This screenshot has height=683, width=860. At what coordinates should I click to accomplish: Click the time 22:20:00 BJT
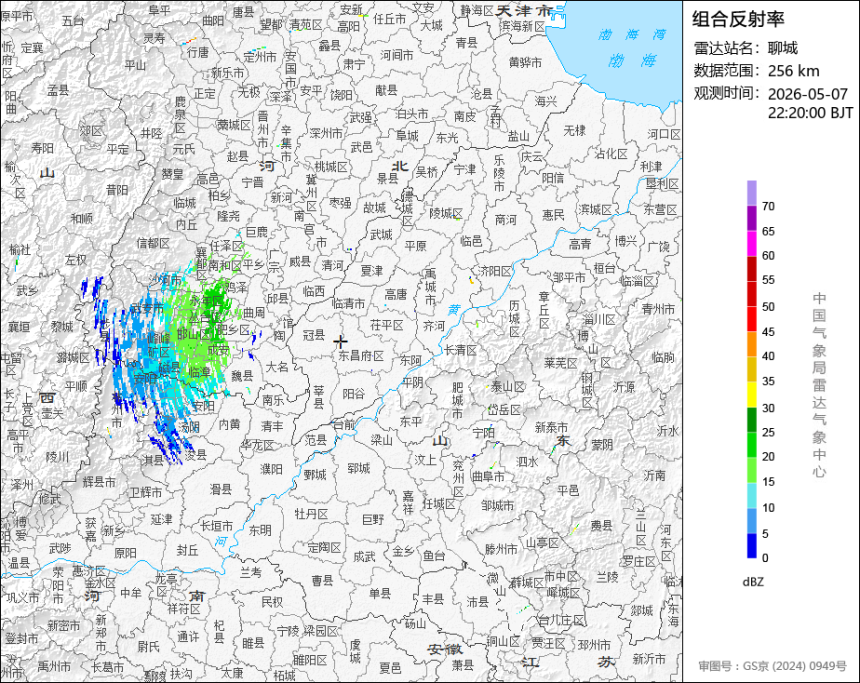point(810,112)
